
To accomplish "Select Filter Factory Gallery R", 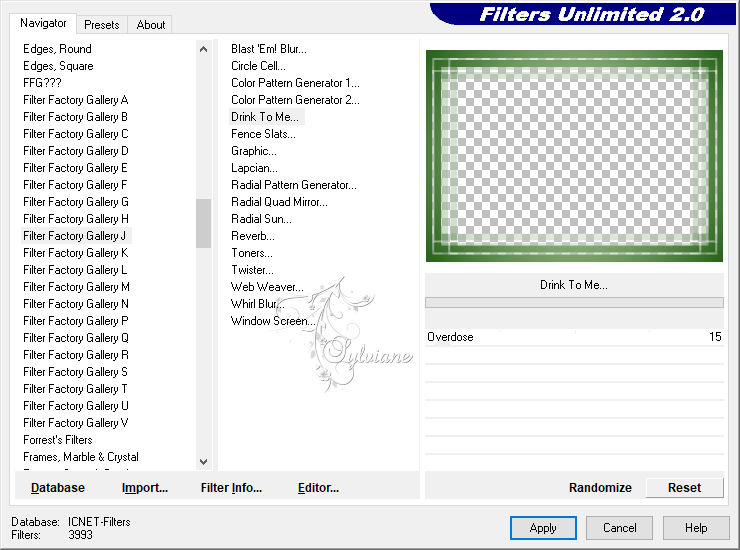I will tap(76, 355).
